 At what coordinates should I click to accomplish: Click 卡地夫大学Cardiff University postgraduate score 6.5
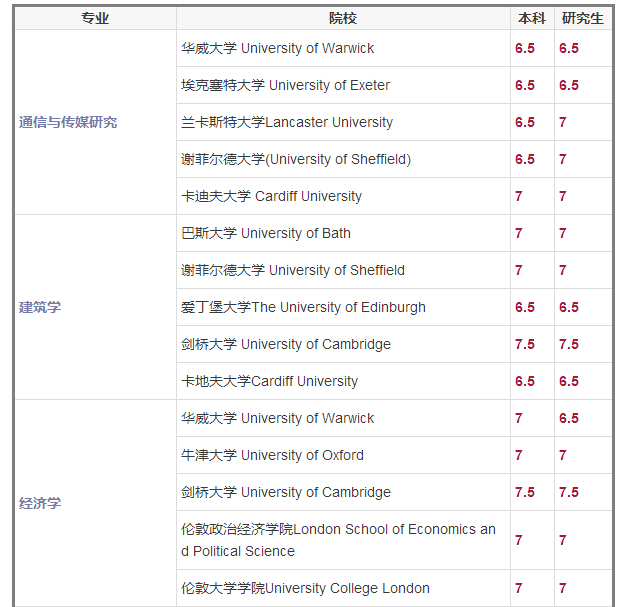(568, 381)
